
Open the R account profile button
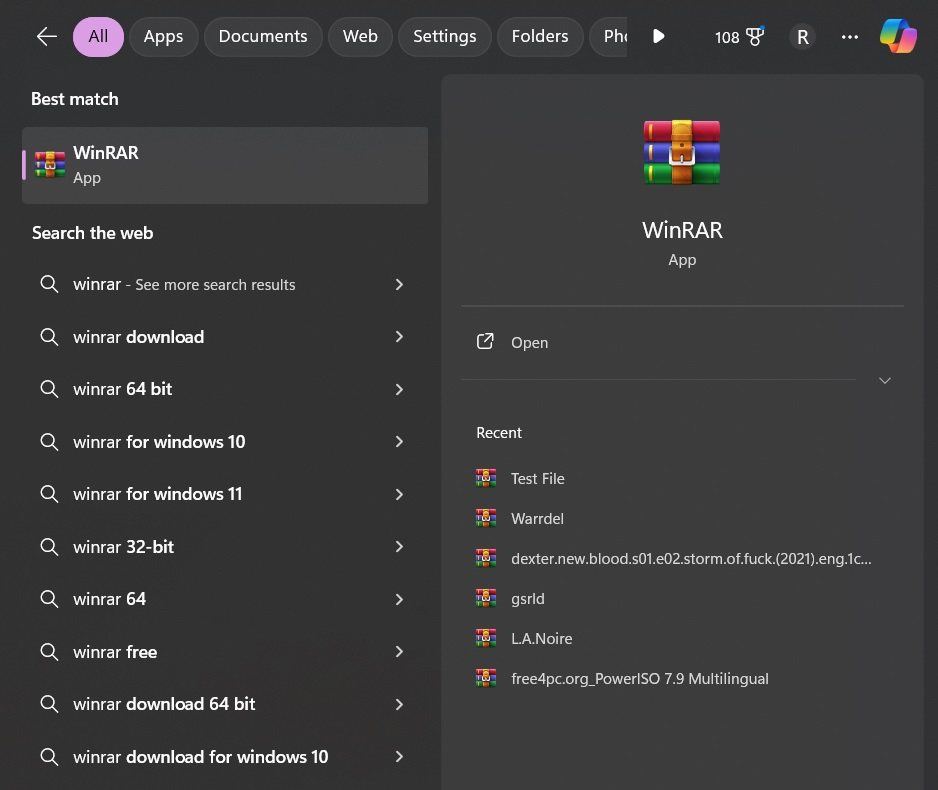802,37
